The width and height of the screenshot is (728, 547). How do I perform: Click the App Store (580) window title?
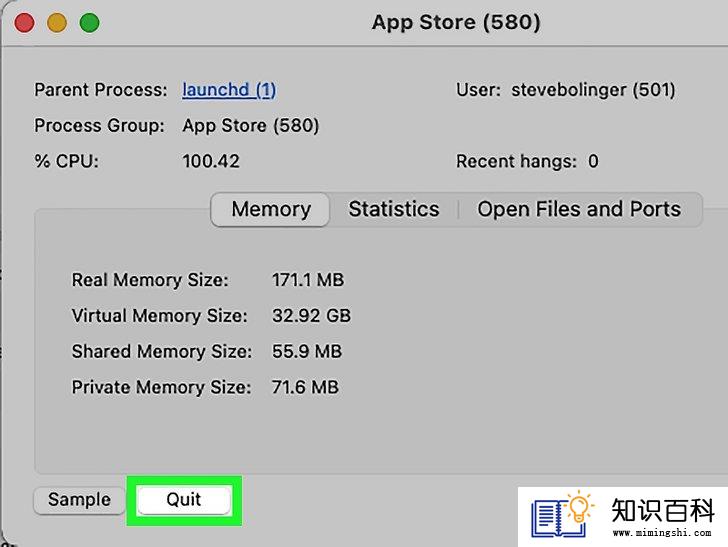pos(456,22)
